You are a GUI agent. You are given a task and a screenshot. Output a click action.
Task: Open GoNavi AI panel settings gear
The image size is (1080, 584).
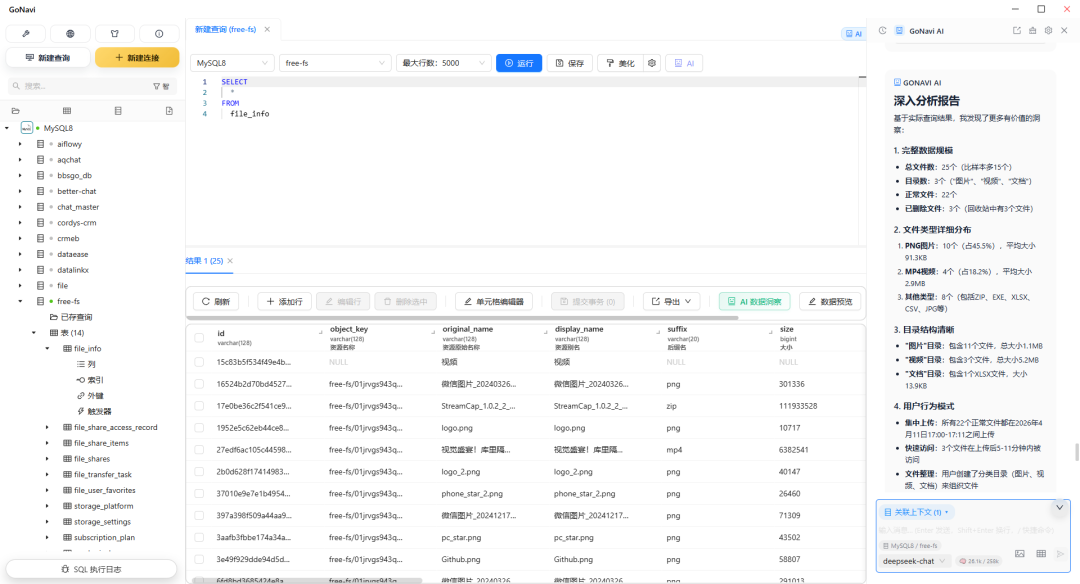coord(1048,31)
